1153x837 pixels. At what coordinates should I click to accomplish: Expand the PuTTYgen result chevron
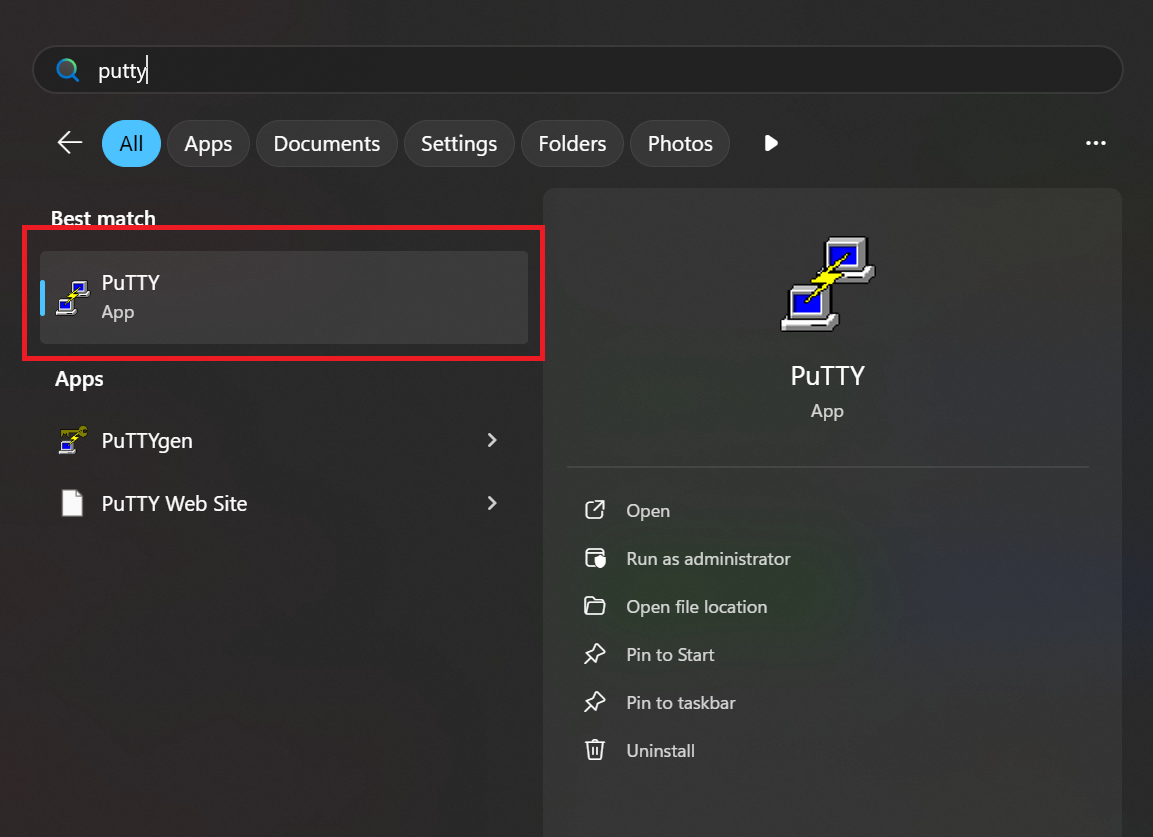tap(491, 440)
